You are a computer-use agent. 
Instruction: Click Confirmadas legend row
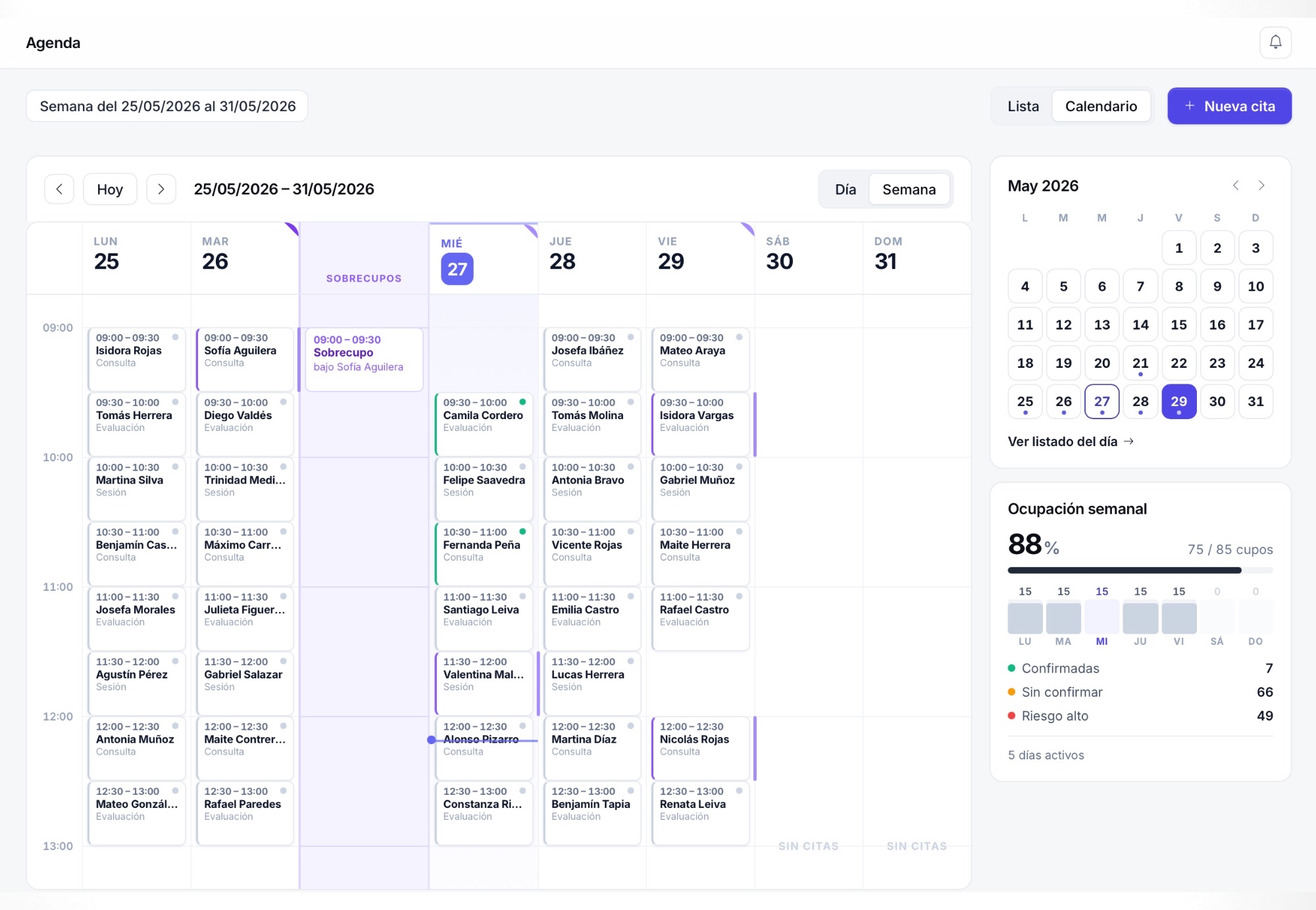1140,669
